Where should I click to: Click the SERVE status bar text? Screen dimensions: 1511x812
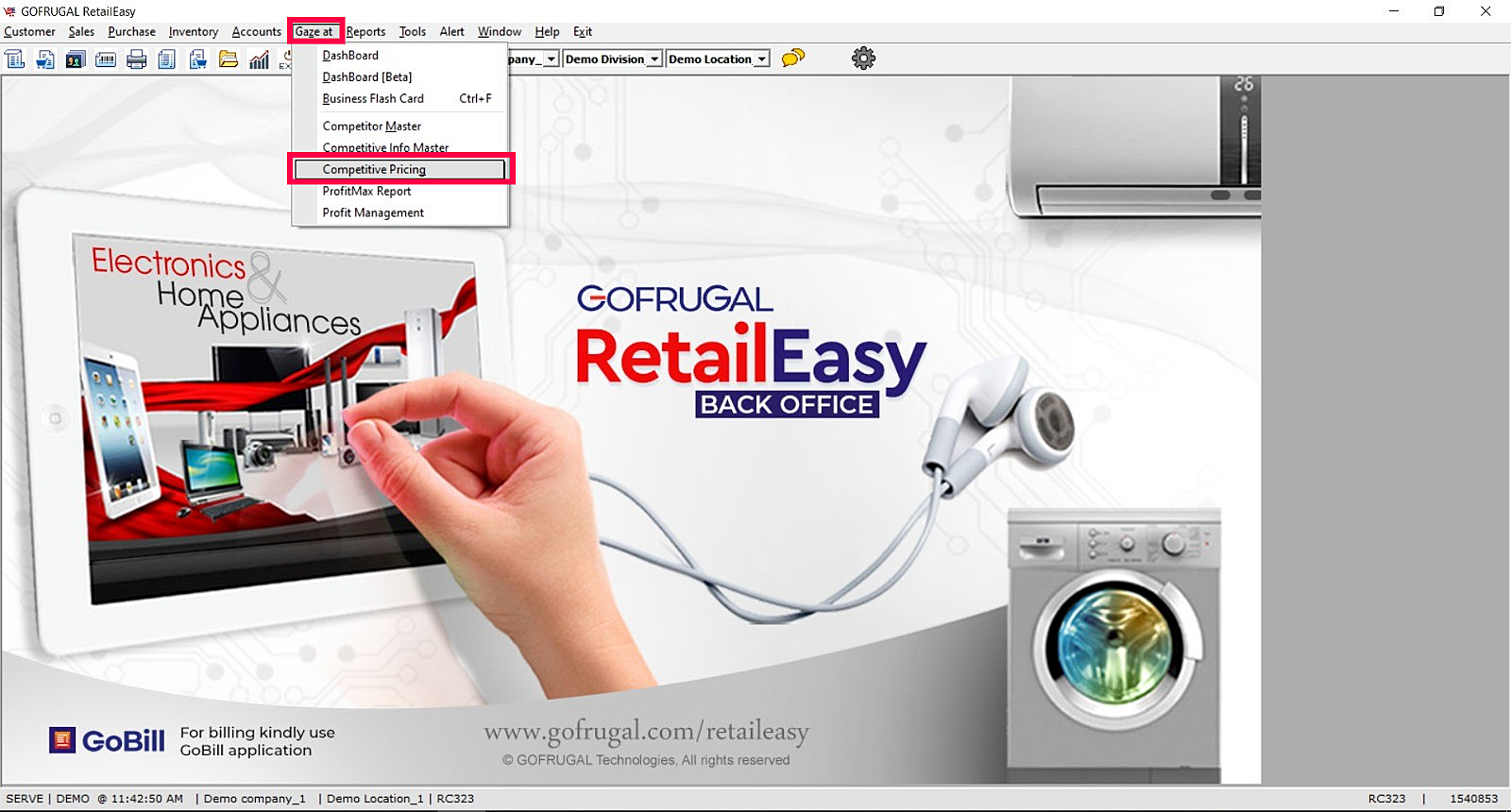[x=25, y=799]
